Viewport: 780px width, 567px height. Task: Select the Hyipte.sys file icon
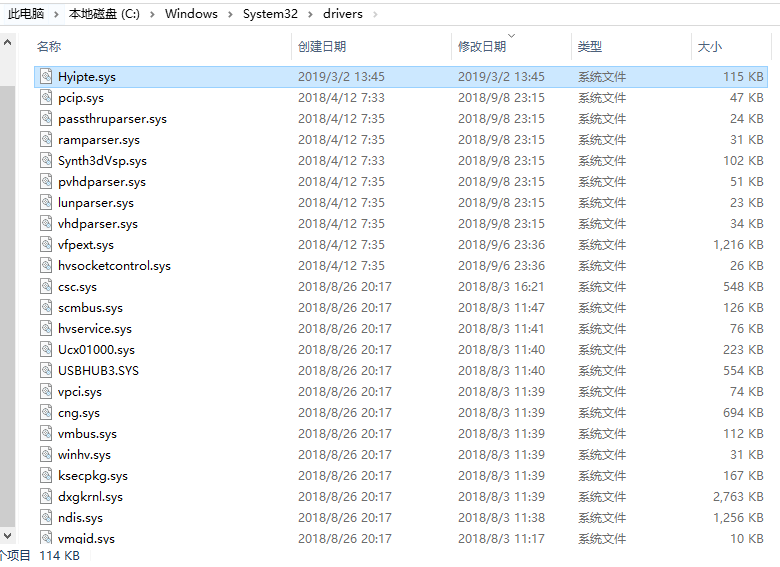46,77
